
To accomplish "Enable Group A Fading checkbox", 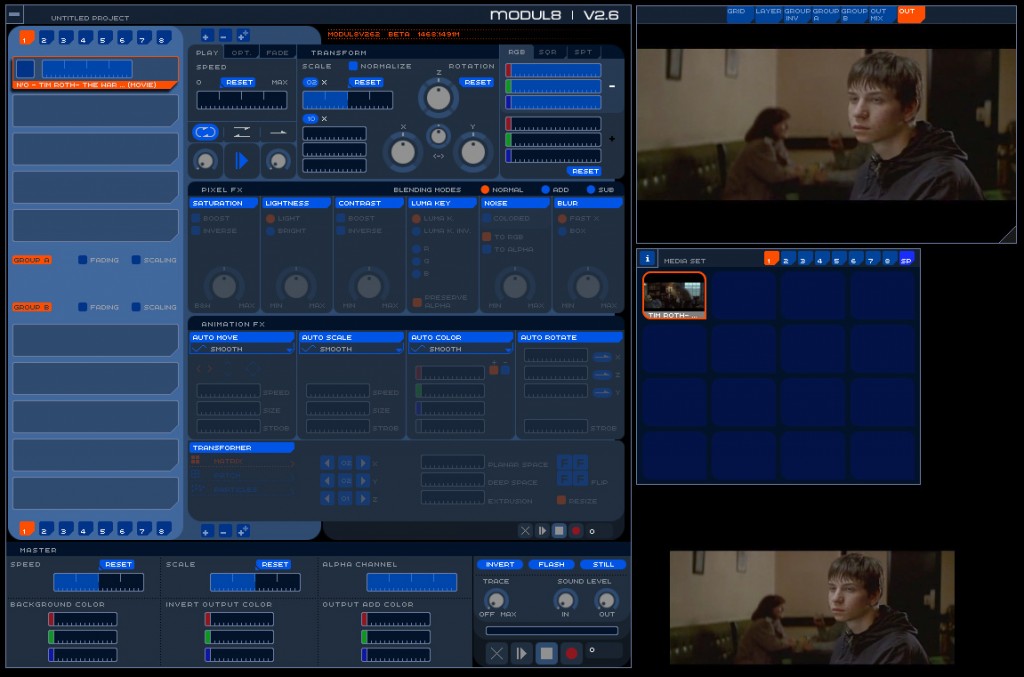I will [x=82, y=260].
